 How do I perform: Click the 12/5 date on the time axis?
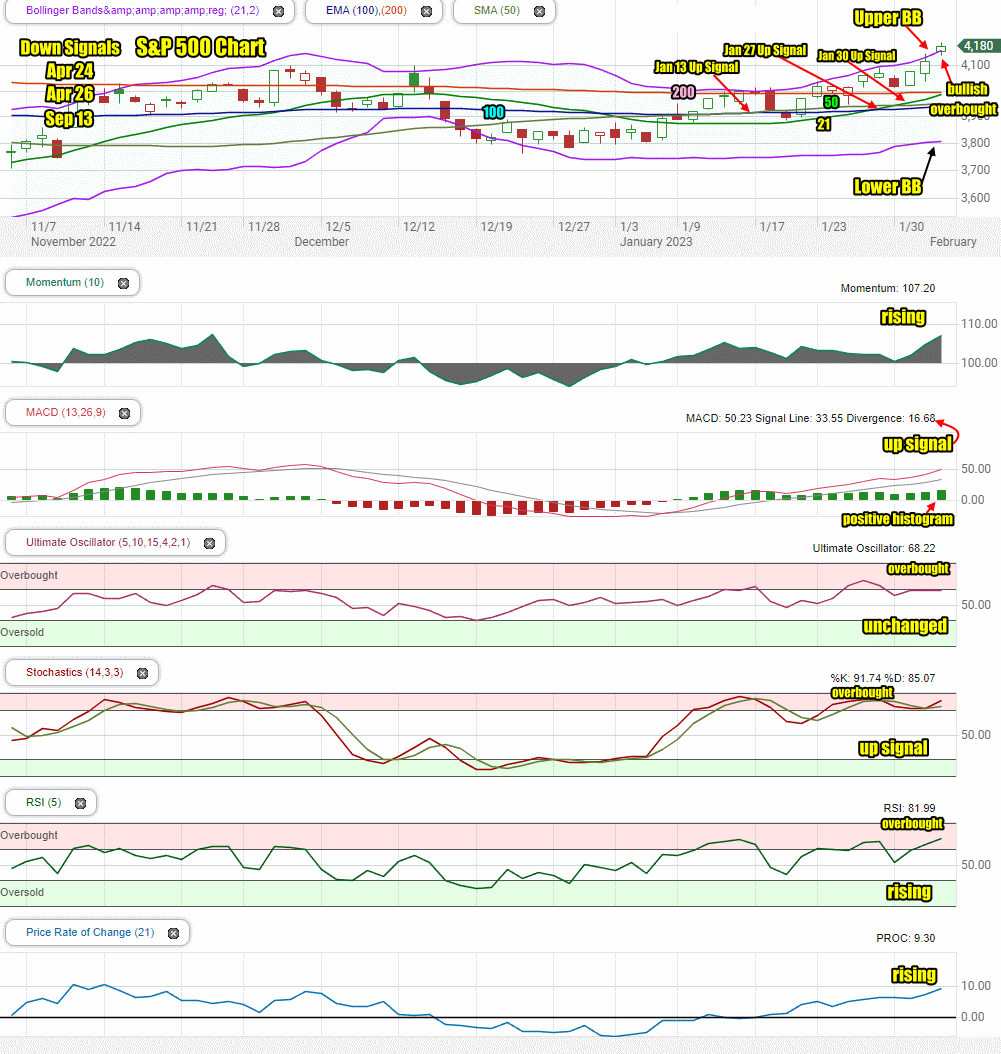tap(338, 227)
